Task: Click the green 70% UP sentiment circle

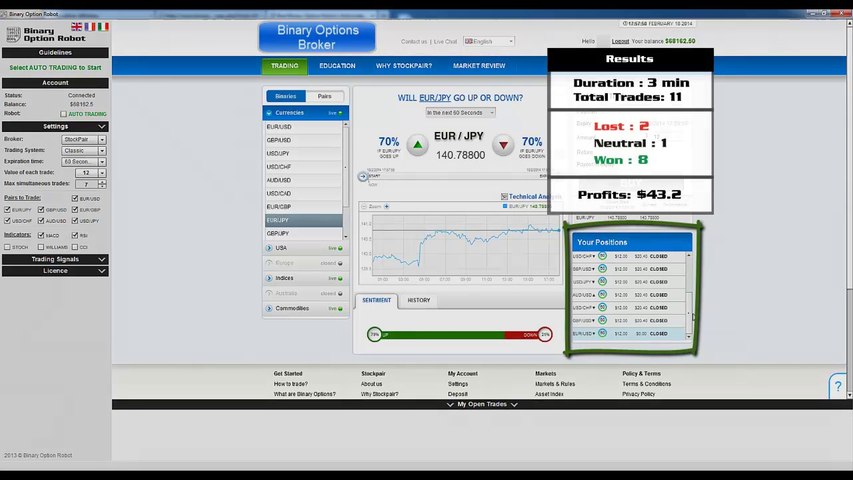Action: coord(374,334)
